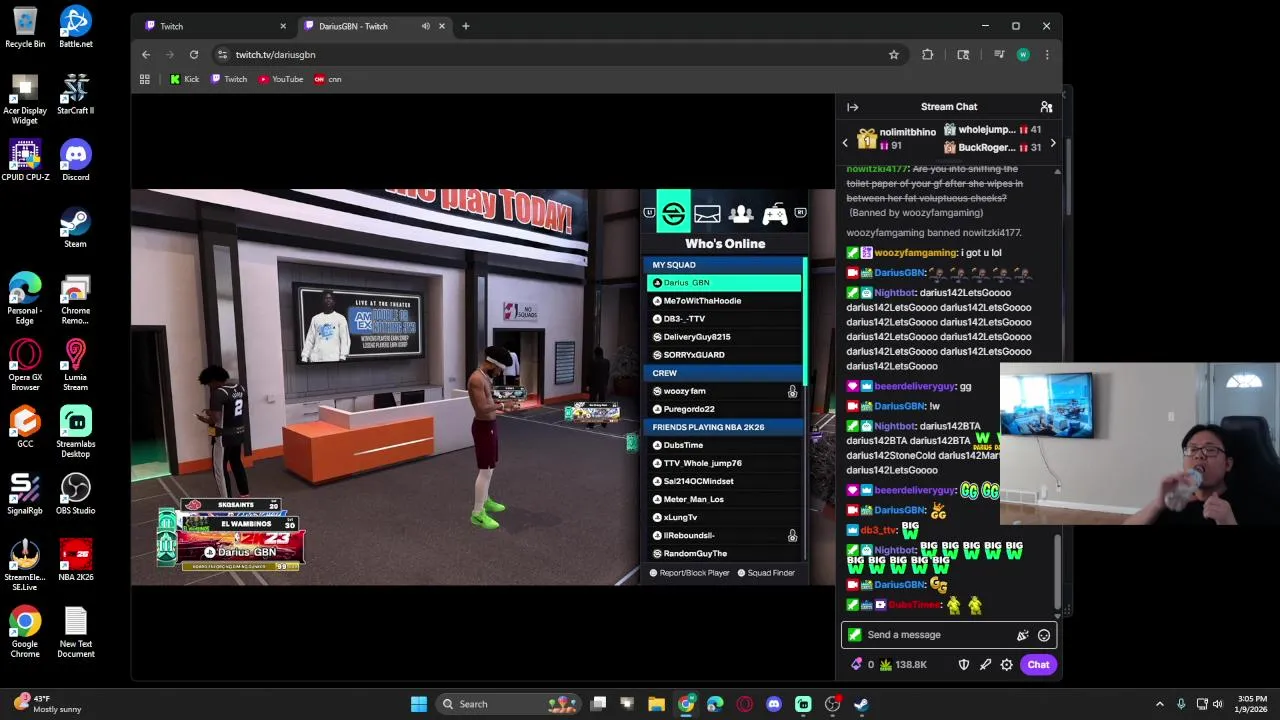Open a new browser tab
The width and height of the screenshot is (1280, 720).
click(x=465, y=26)
